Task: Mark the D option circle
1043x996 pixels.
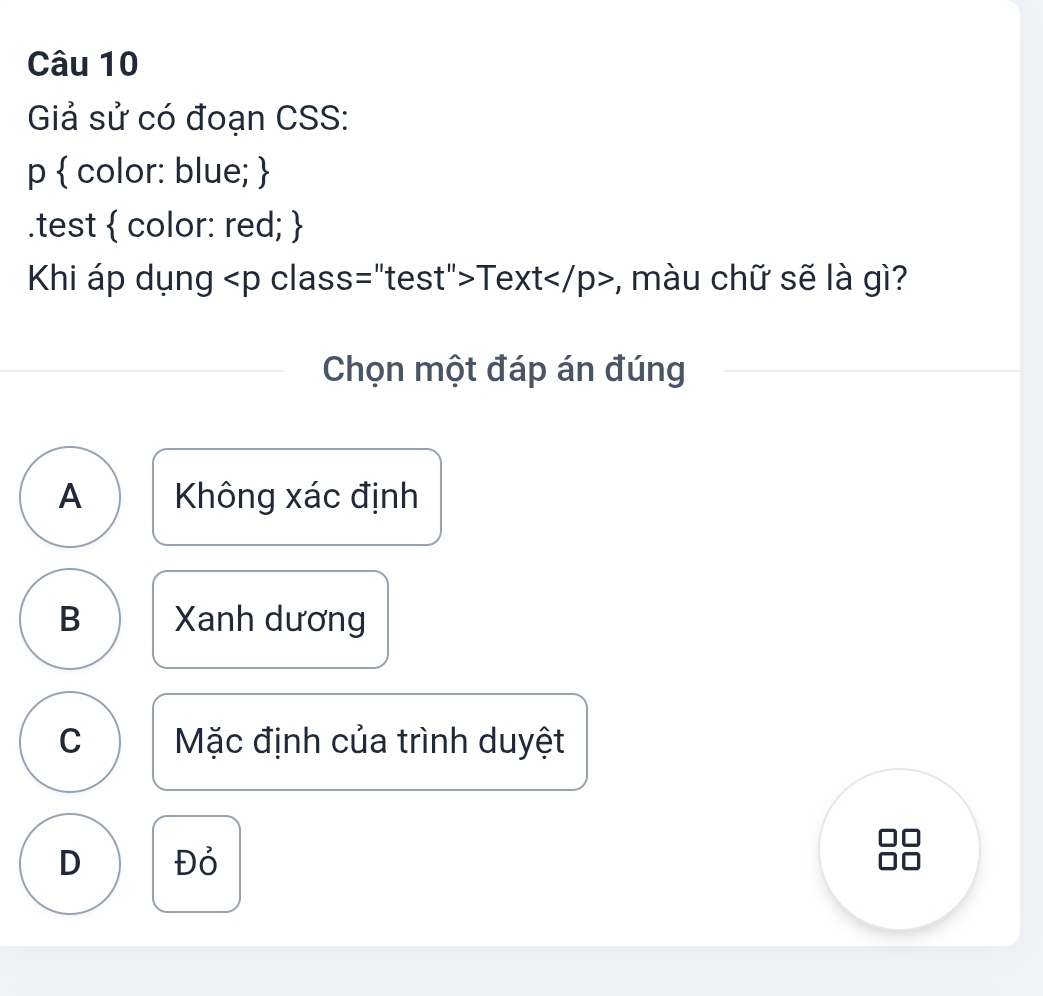Action: coord(70,864)
